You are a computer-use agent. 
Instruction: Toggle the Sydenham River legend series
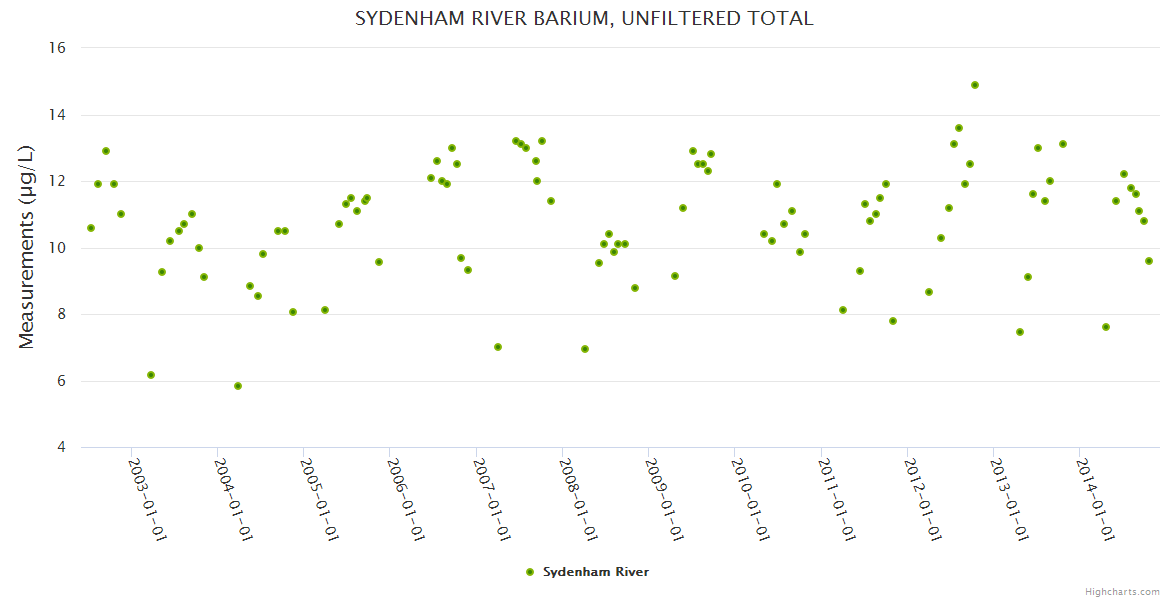pos(595,572)
